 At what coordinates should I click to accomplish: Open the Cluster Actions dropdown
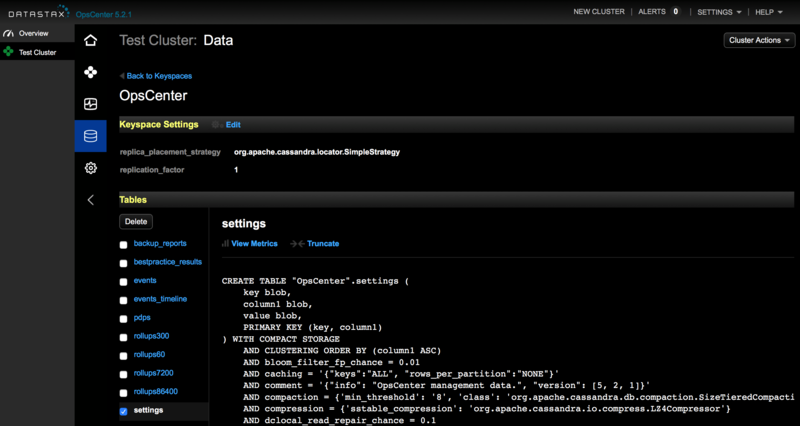(x=759, y=40)
